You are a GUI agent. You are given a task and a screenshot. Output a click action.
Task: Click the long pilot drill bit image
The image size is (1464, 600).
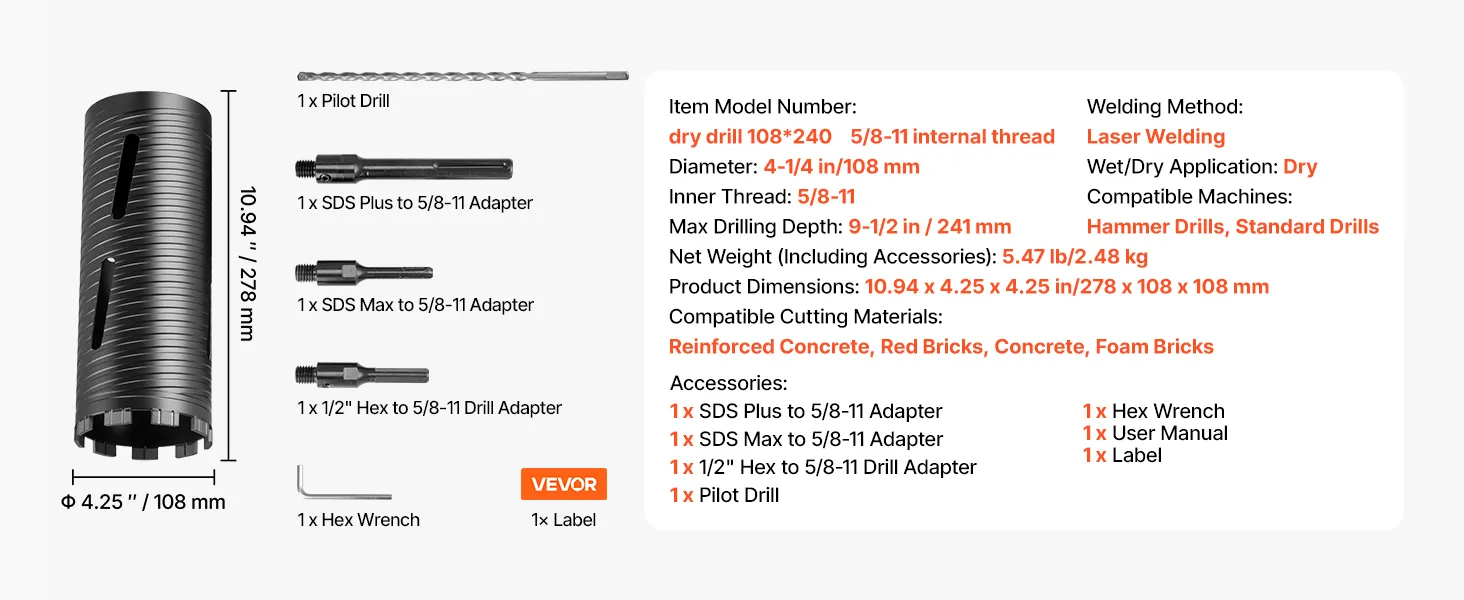point(462,76)
